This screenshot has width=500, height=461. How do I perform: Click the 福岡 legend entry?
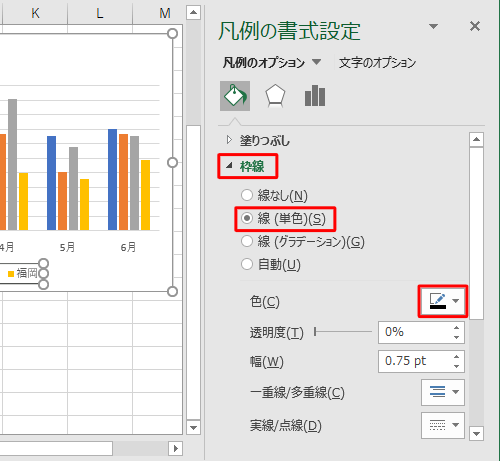(23, 273)
